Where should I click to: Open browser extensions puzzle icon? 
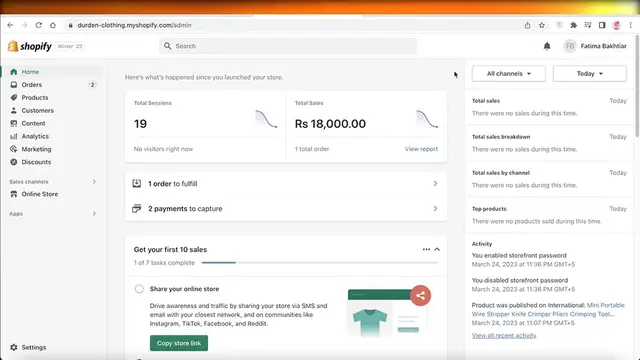click(573, 25)
